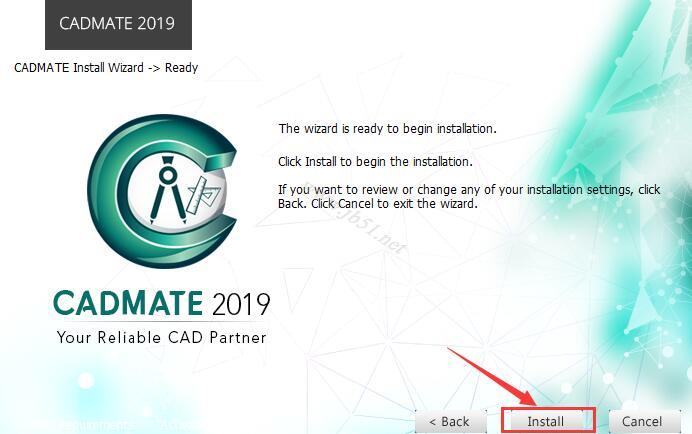Screen dimensions: 692x434
Task: Click the green C-shaped CADMATE logo
Action: pos(162,191)
